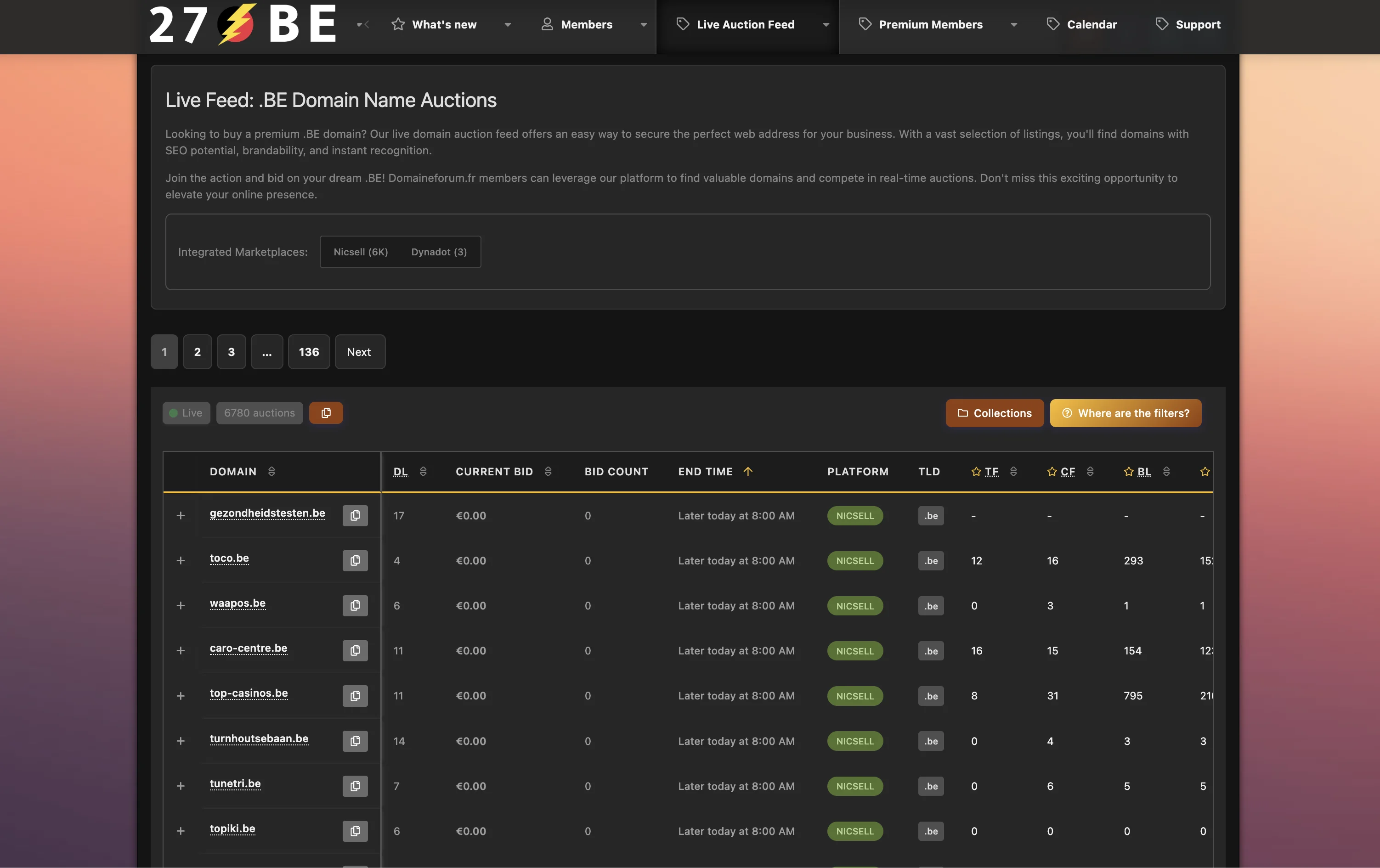
Task: Sort by TF star column
Action: (1012, 472)
